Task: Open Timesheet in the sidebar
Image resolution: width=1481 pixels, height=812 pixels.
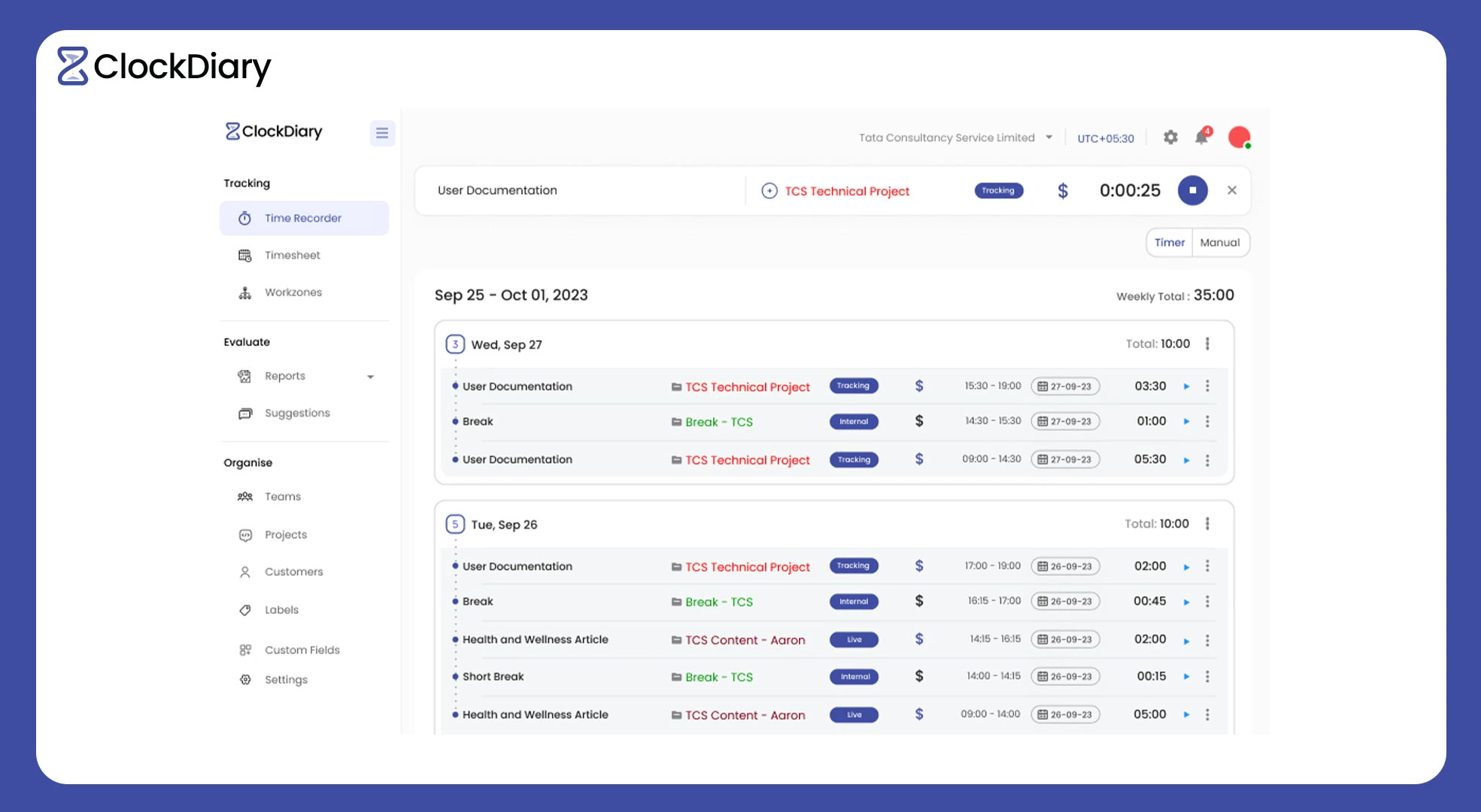Action: pos(292,256)
